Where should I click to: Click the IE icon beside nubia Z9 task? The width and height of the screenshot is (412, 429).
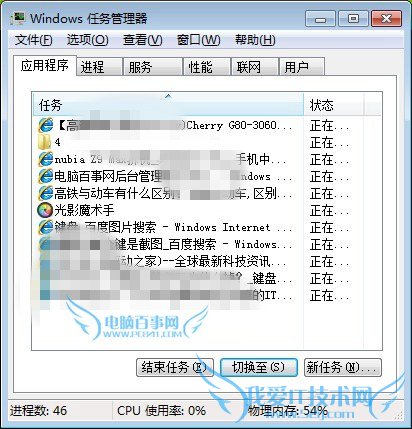(46, 159)
